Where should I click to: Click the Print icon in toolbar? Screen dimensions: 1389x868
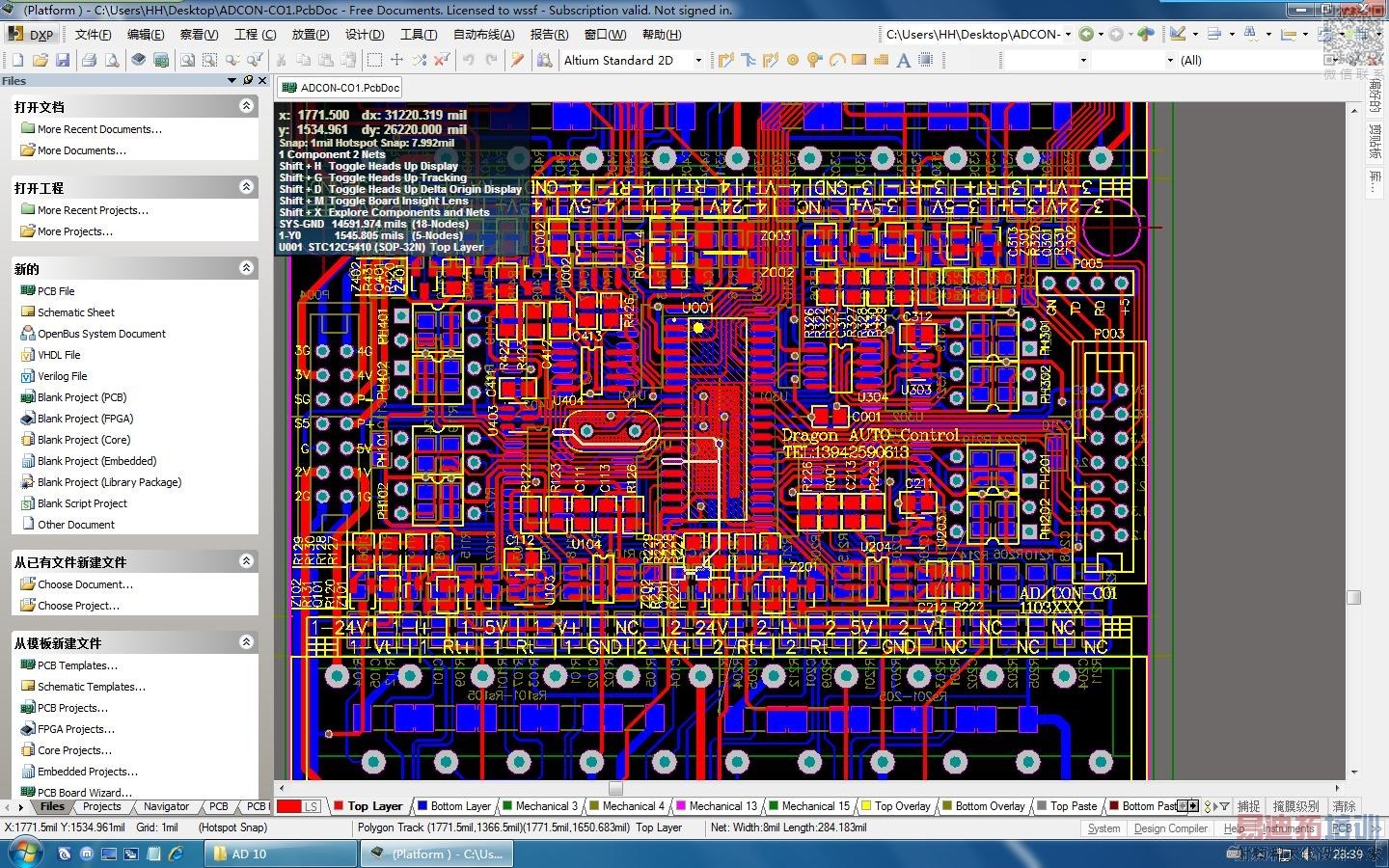coord(90,60)
